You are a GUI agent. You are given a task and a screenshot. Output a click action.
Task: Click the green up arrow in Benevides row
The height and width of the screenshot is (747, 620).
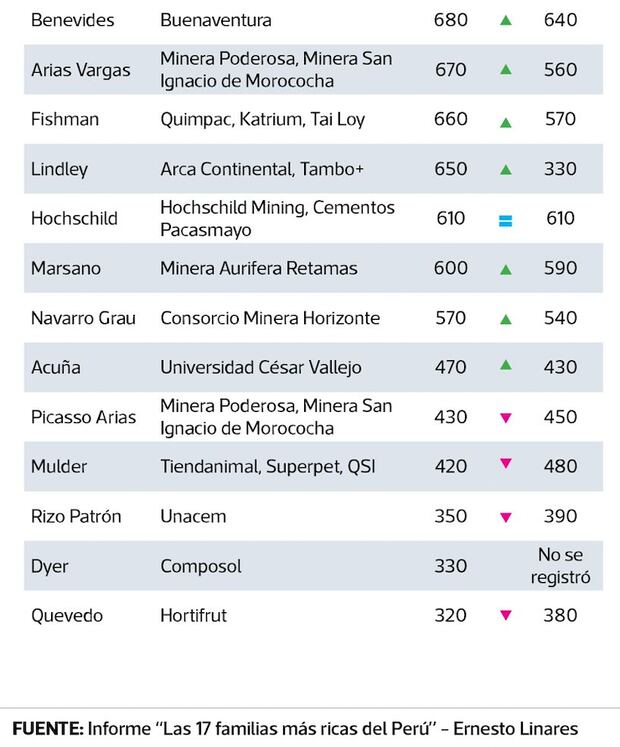coord(506,20)
